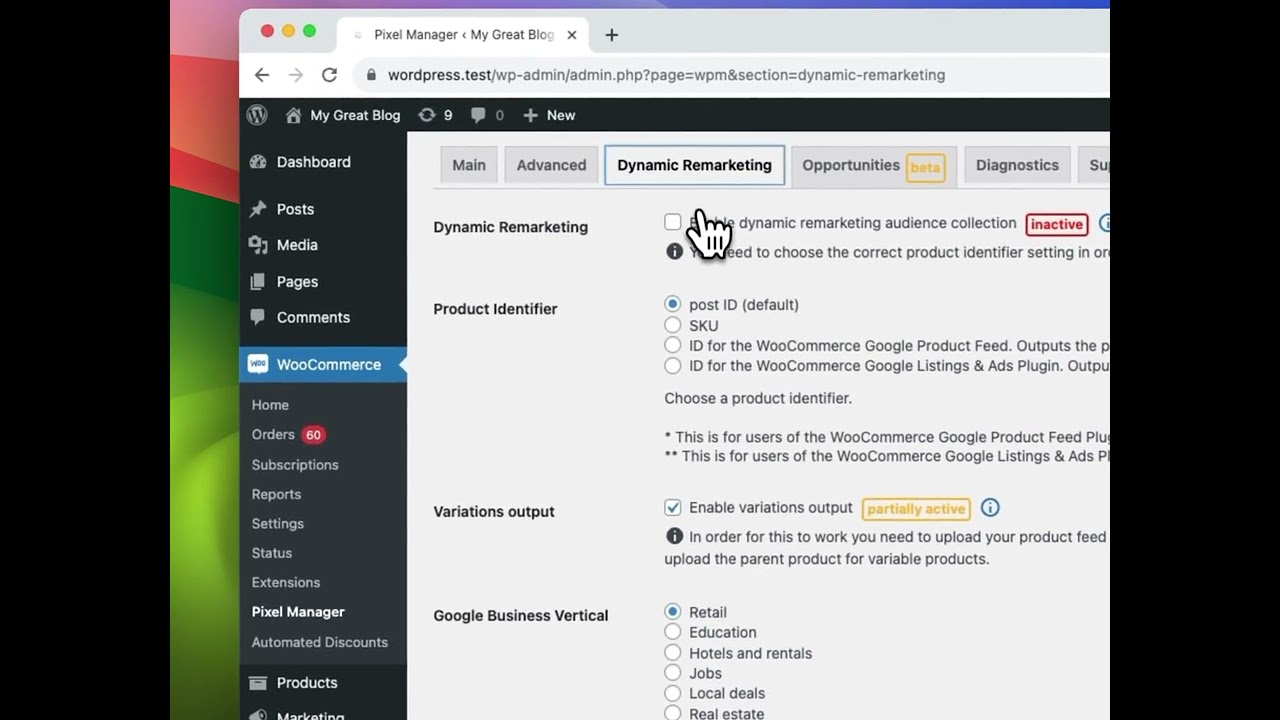Open Automated Discounts submenu item
The width and height of the screenshot is (1280, 720).
coord(320,642)
